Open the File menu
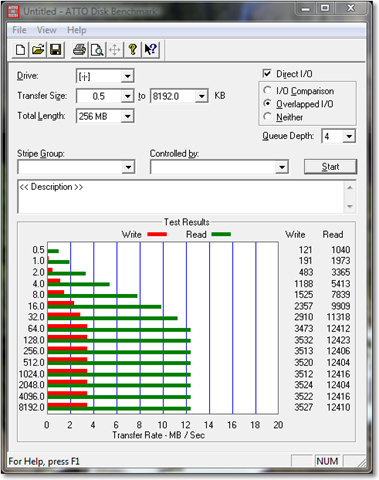The image size is (379, 480). [x=19, y=30]
